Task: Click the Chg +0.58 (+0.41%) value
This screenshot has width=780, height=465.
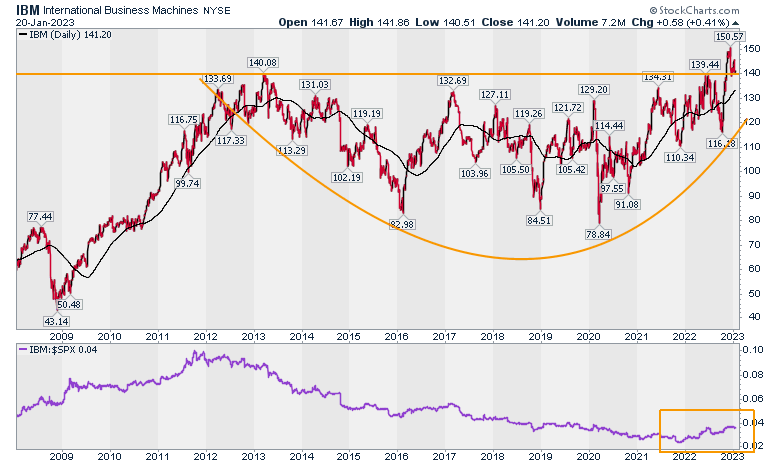Action: [681, 22]
